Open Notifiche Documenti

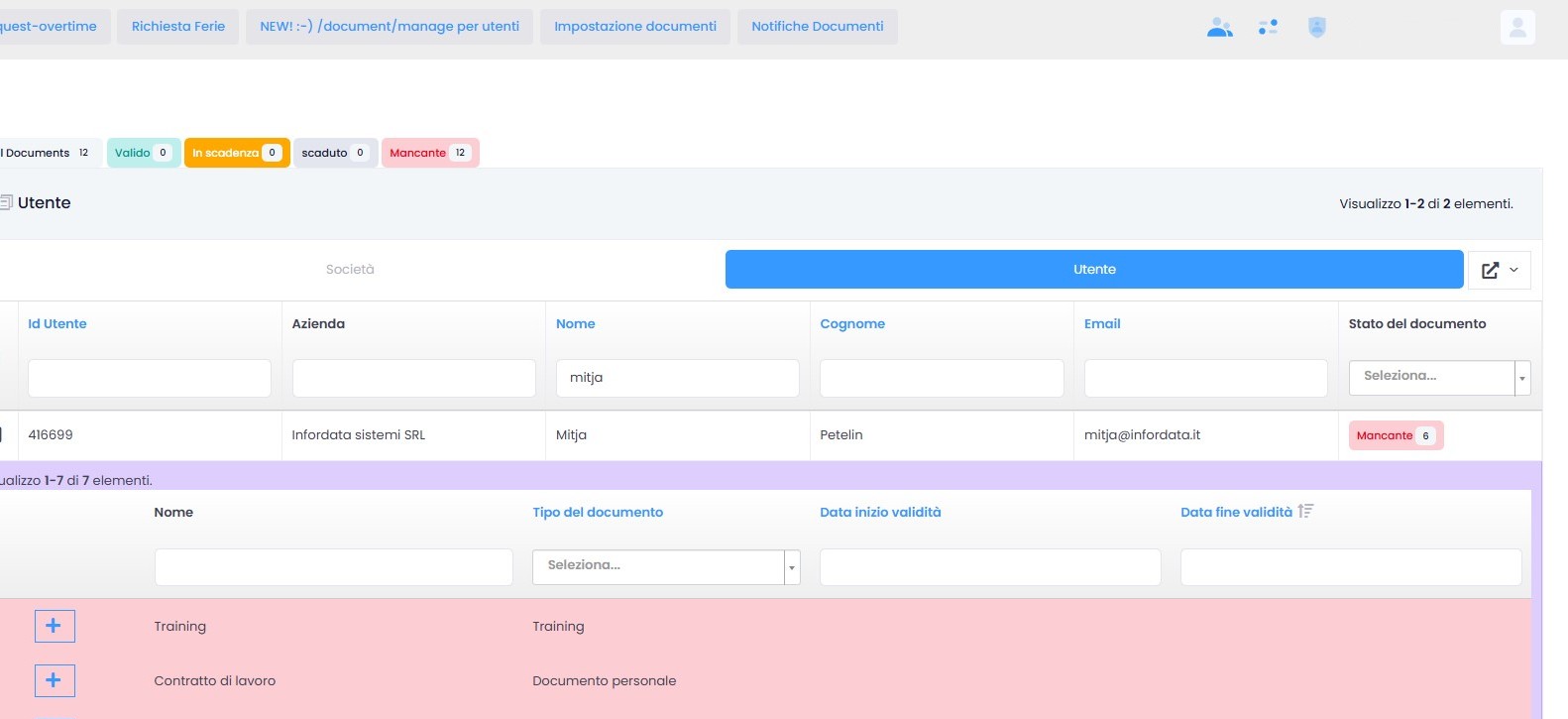[x=818, y=27]
